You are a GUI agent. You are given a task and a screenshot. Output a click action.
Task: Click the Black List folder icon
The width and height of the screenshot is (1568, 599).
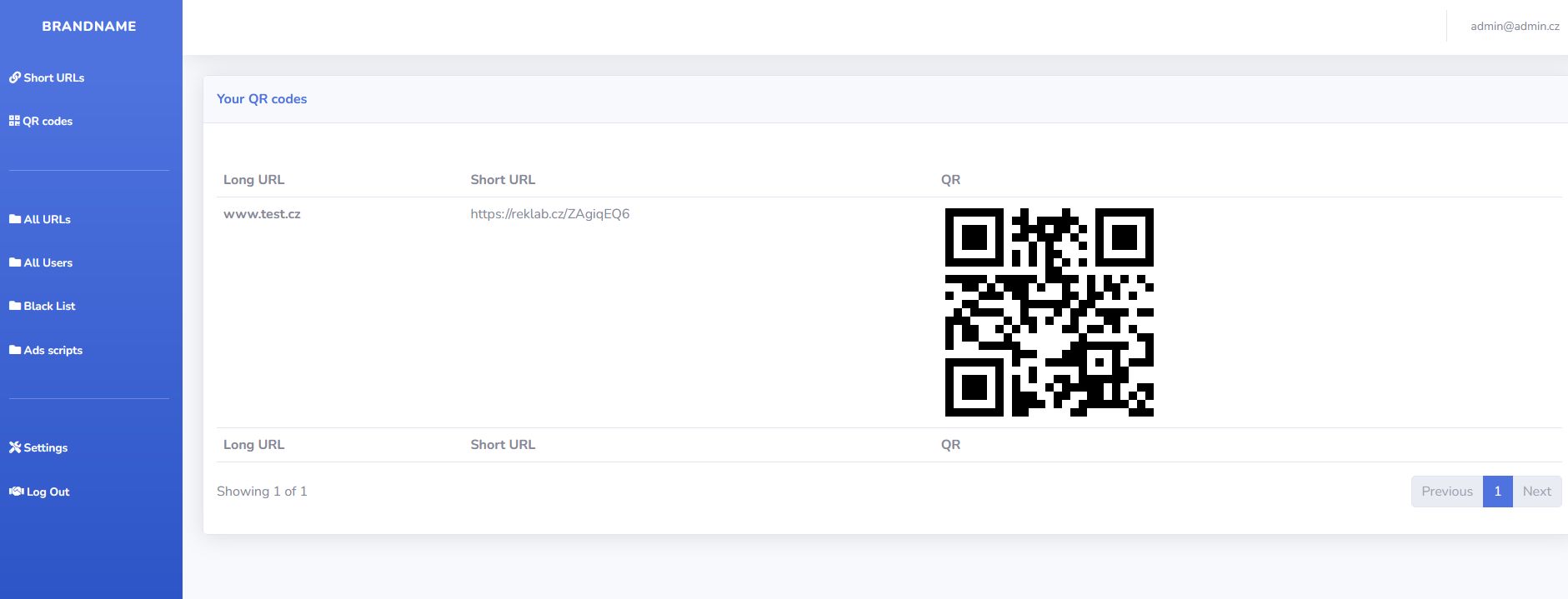[15, 306]
